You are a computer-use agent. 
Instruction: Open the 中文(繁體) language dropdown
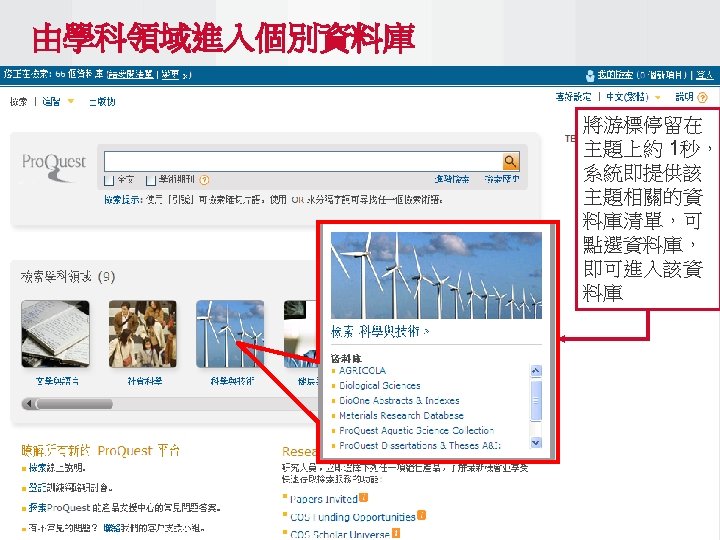[x=658, y=97]
